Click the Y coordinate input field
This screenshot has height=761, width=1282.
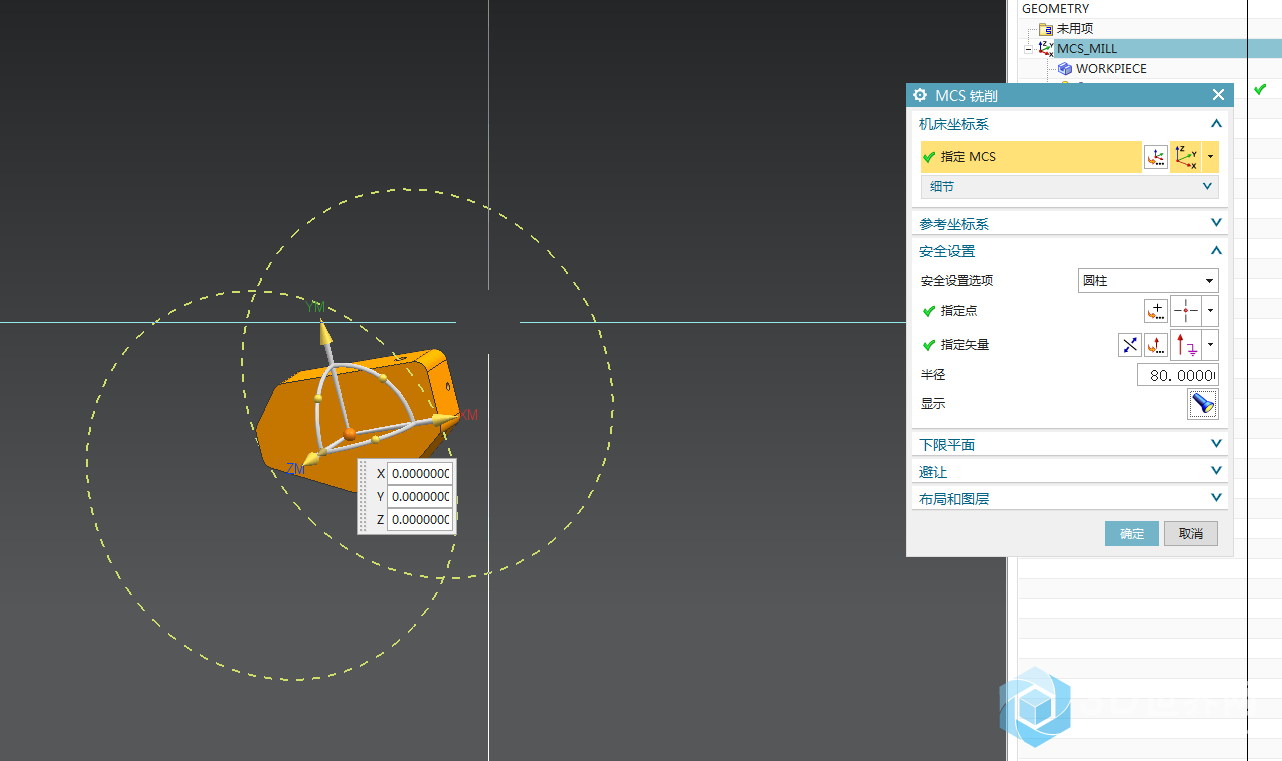point(420,496)
